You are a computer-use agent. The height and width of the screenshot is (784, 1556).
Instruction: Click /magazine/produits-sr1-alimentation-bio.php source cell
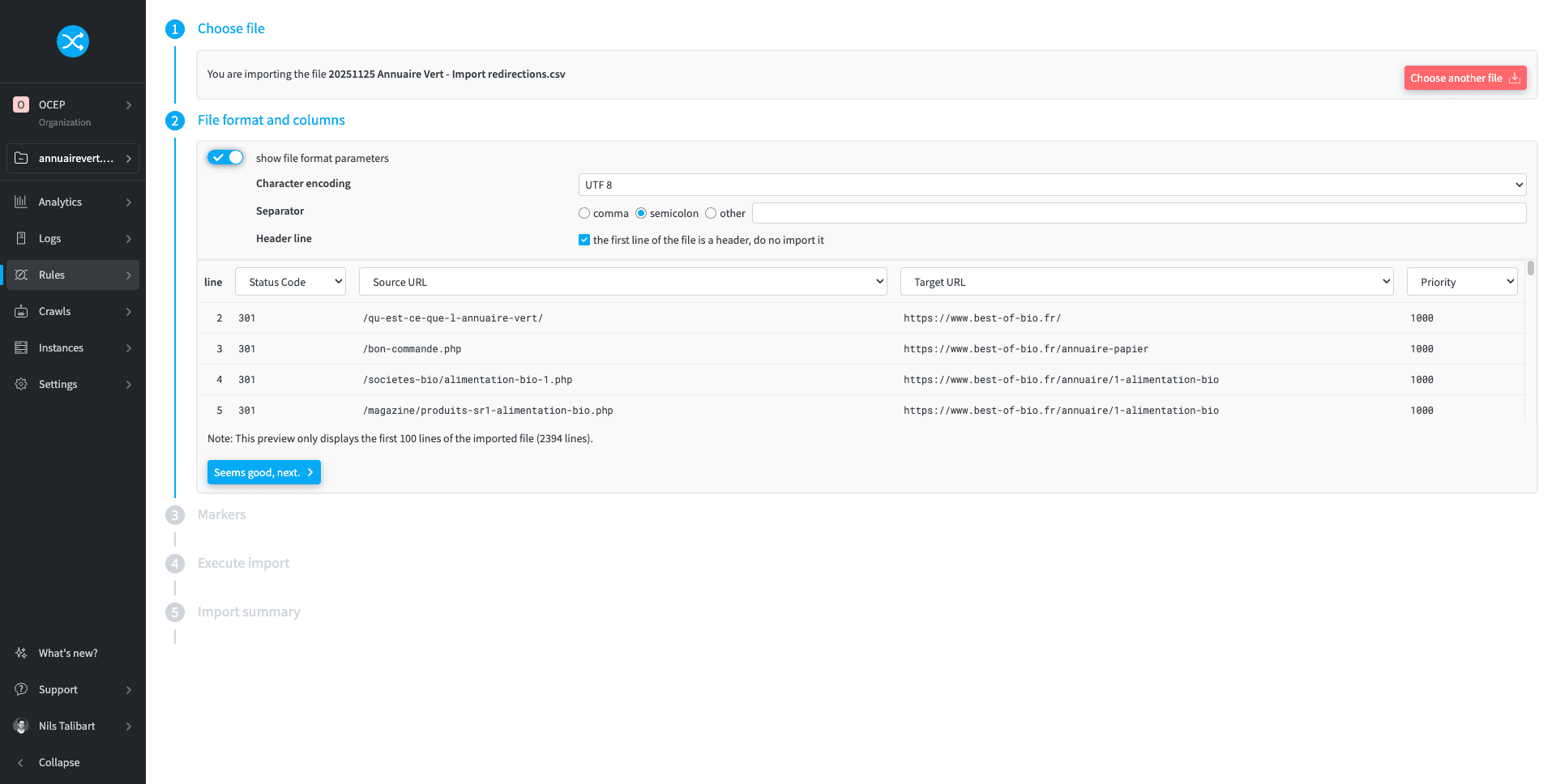tap(488, 411)
